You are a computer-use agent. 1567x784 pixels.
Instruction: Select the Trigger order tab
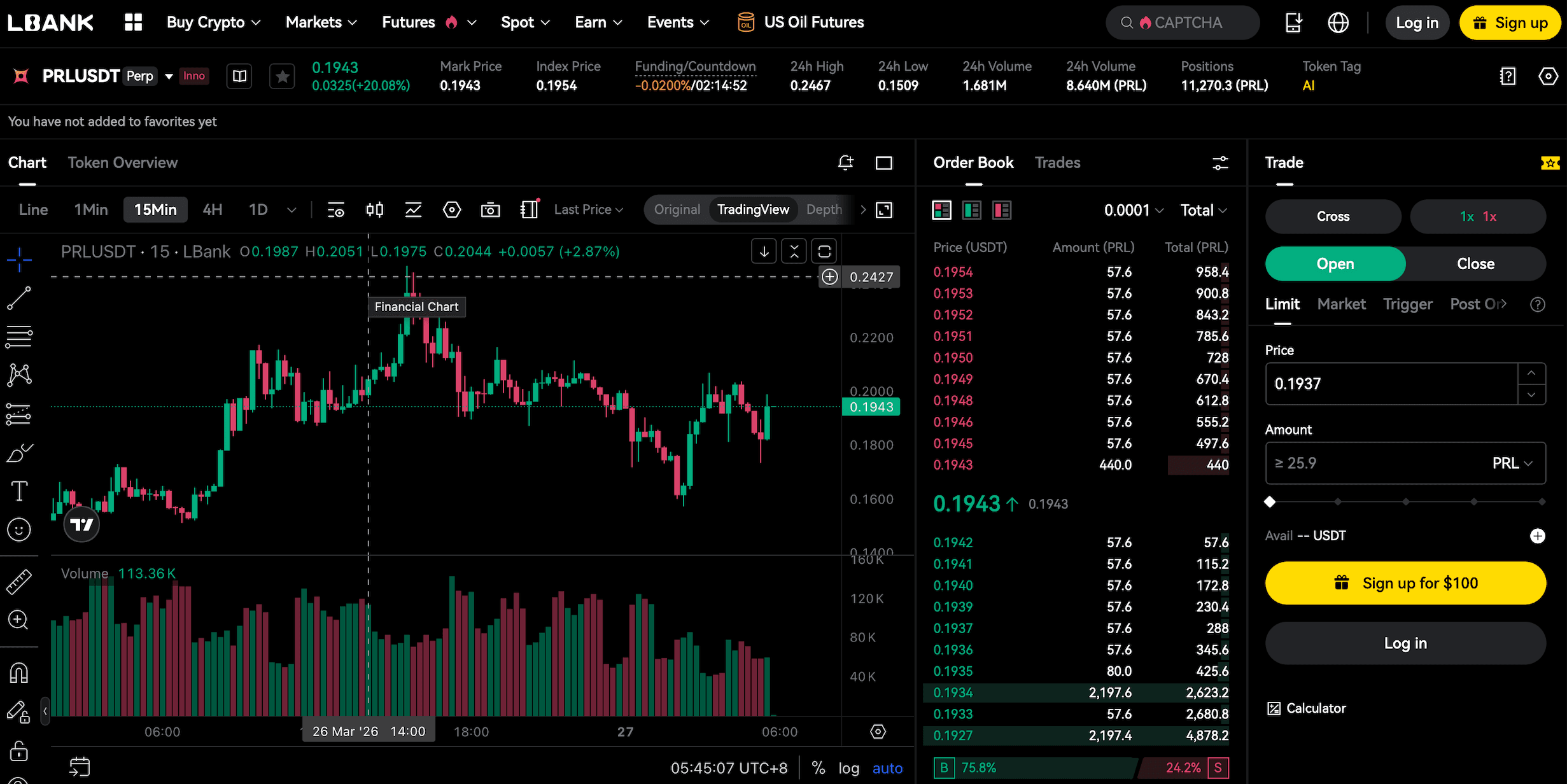click(1407, 304)
